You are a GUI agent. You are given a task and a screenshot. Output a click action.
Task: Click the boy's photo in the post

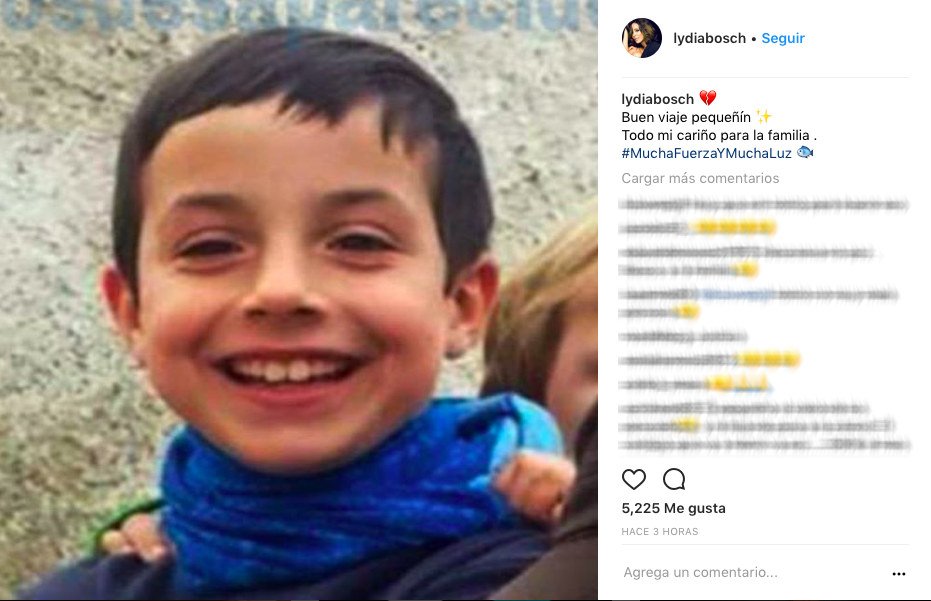[x=299, y=300]
